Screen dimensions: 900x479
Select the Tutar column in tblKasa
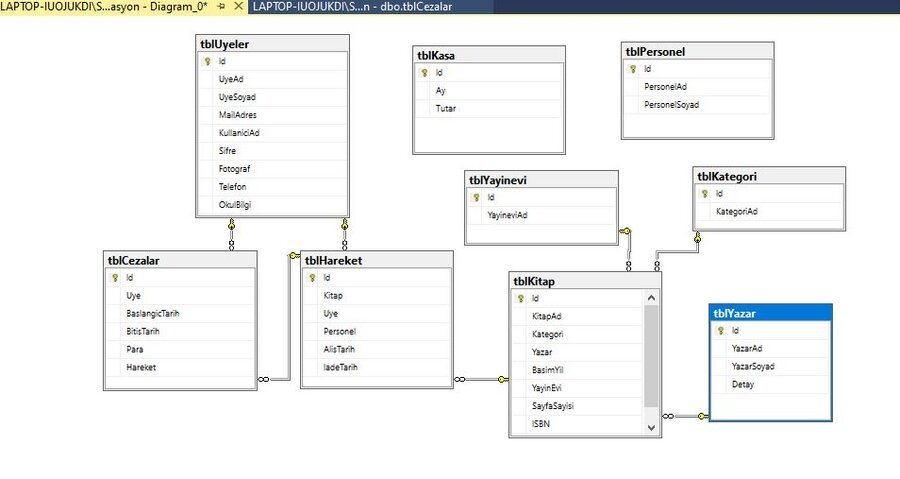(x=489, y=108)
